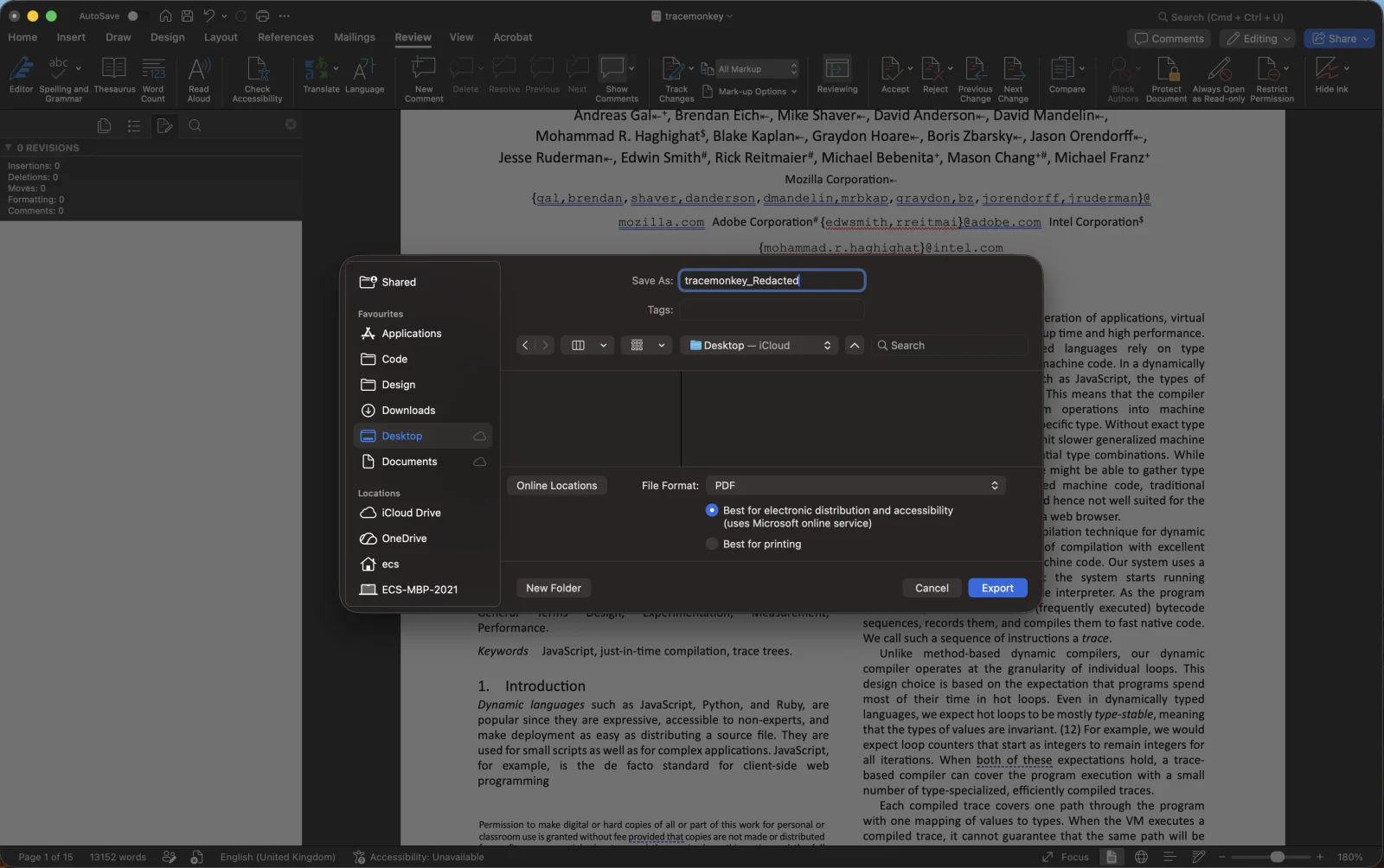
Task: Go to Previous Change
Action: pos(975,79)
